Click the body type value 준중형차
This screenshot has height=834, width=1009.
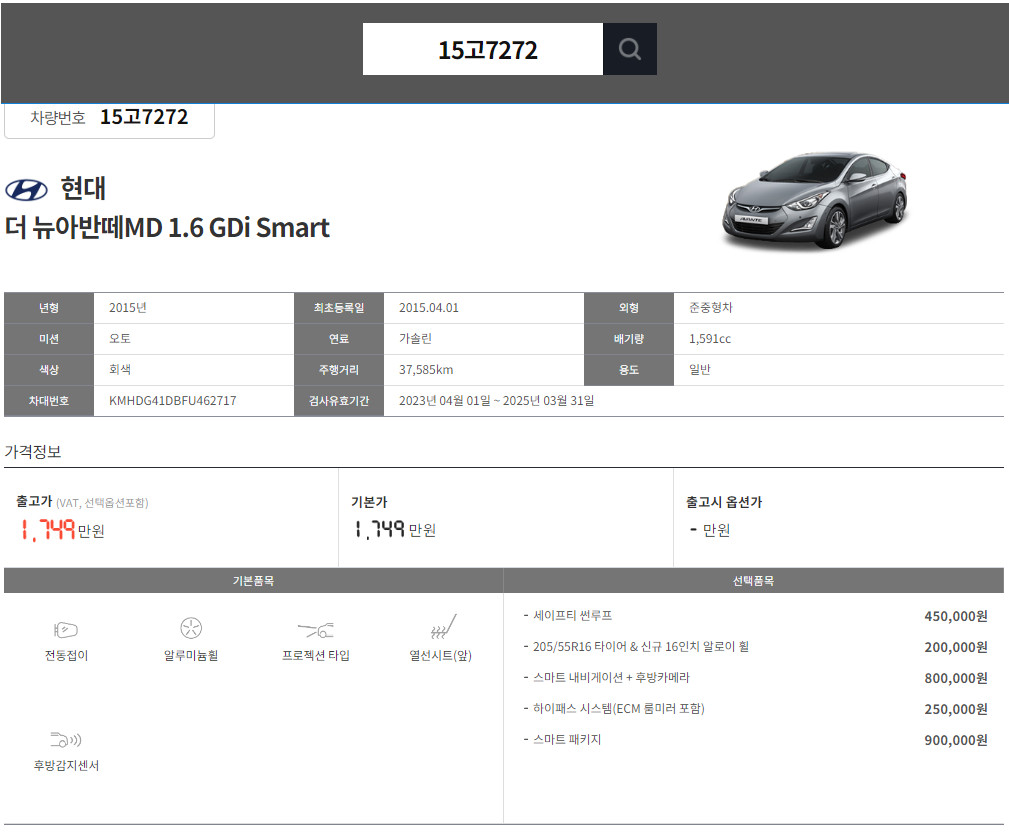(710, 308)
